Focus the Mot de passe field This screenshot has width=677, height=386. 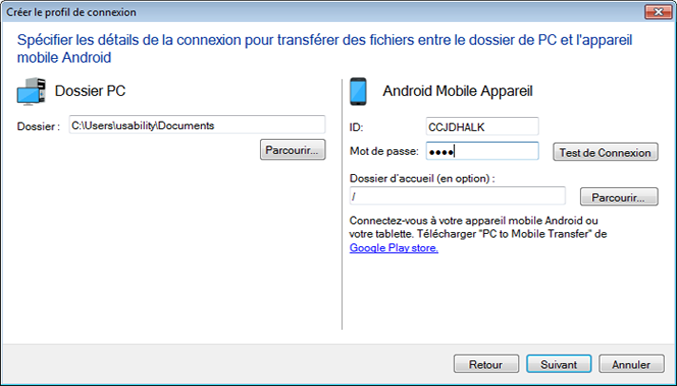pos(482,152)
